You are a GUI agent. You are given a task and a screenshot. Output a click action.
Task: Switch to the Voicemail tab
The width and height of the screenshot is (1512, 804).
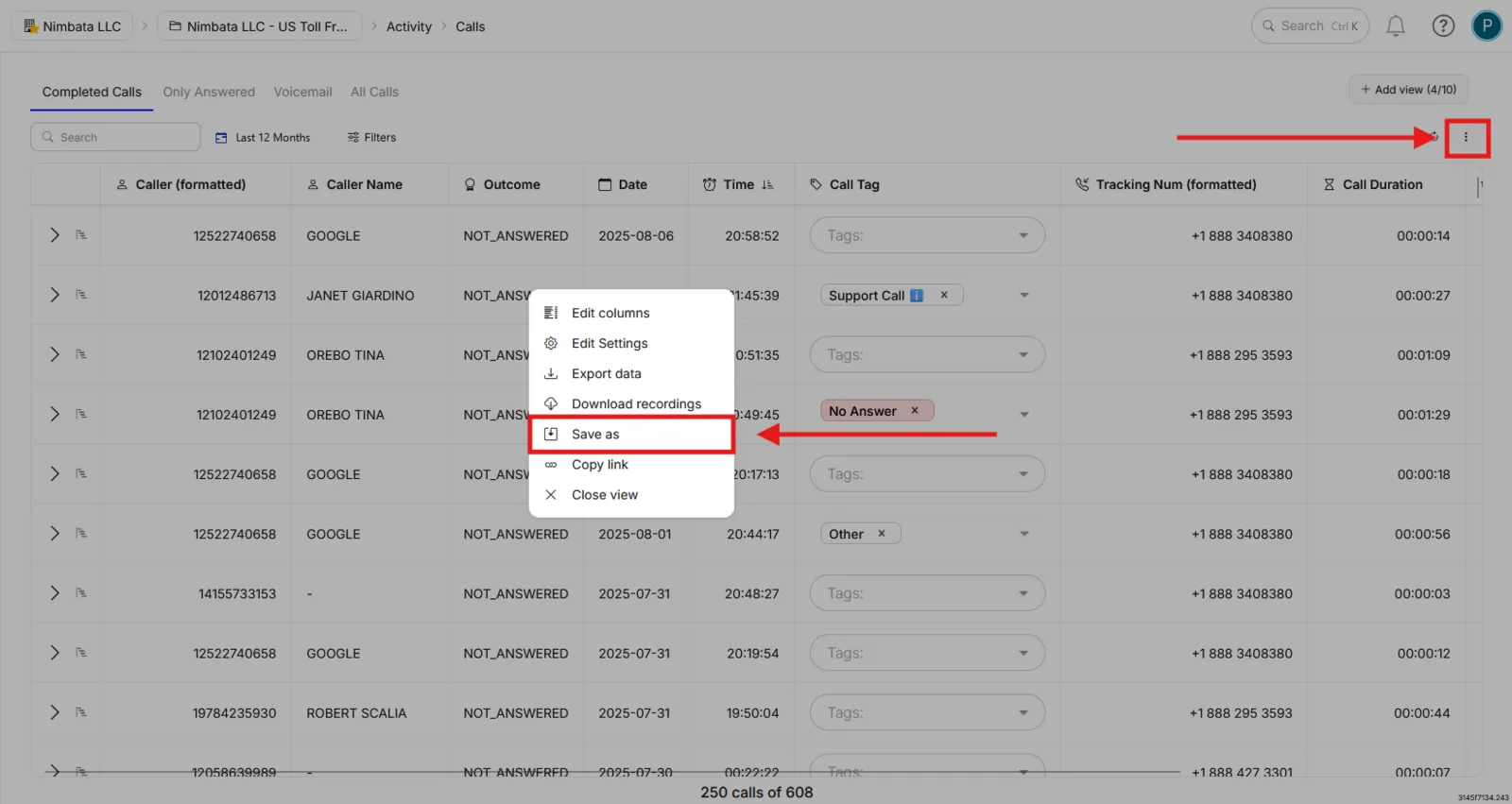click(x=302, y=92)
